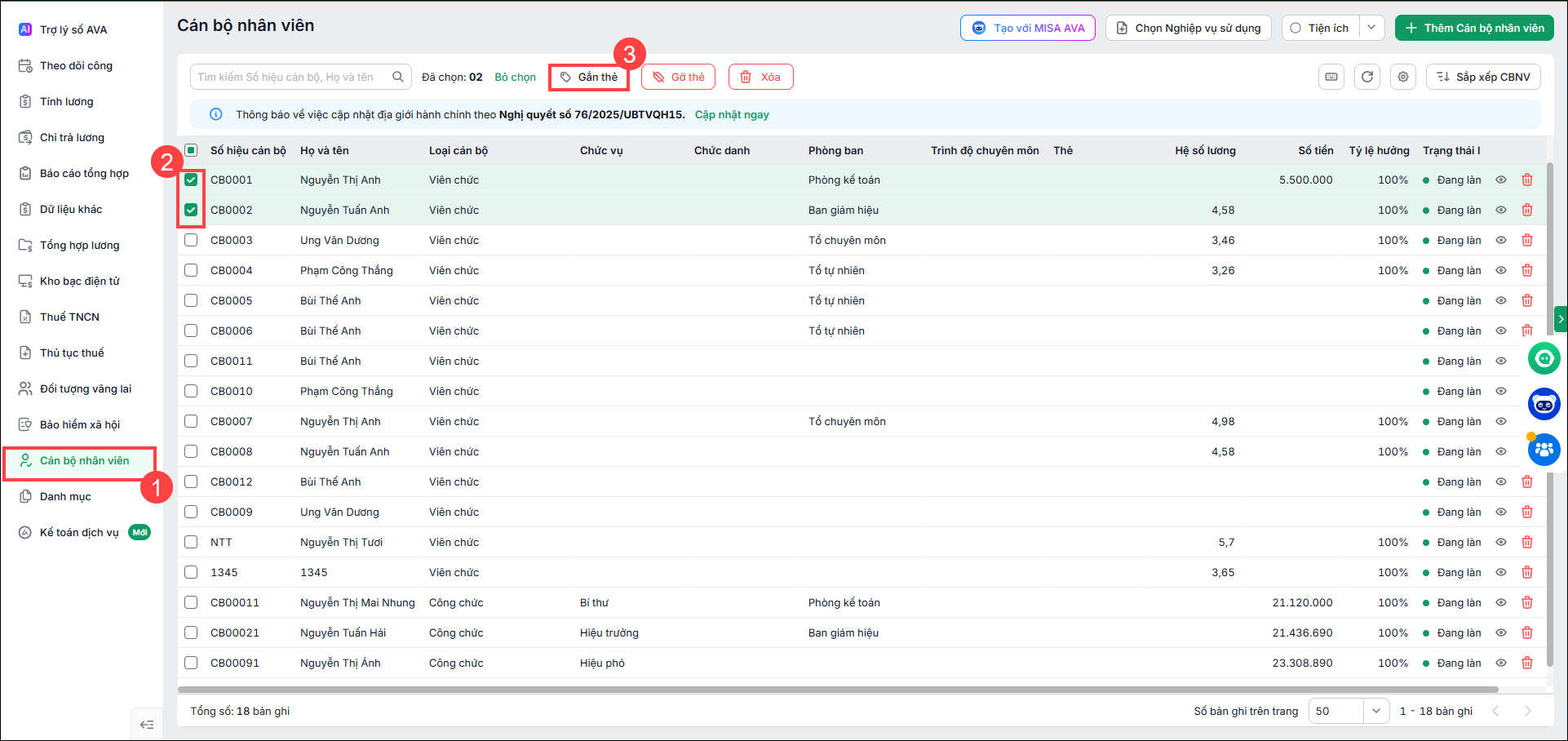This screenshot has width=1568, height=741.
Task: Delete row CB0005 using trash icon
Action: coord(1527,300)
